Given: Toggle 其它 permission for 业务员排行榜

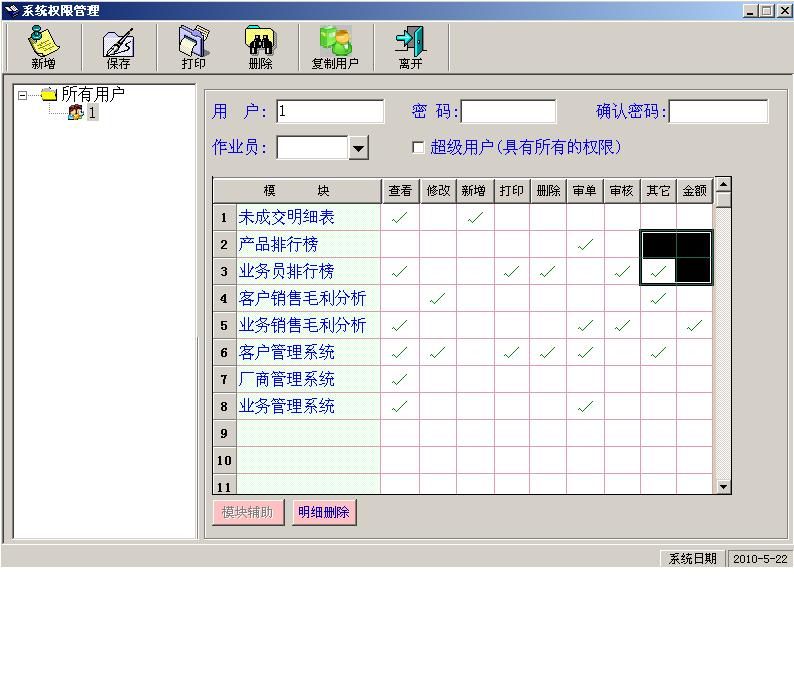Looking at the screenshot, I should click(658, 271).
